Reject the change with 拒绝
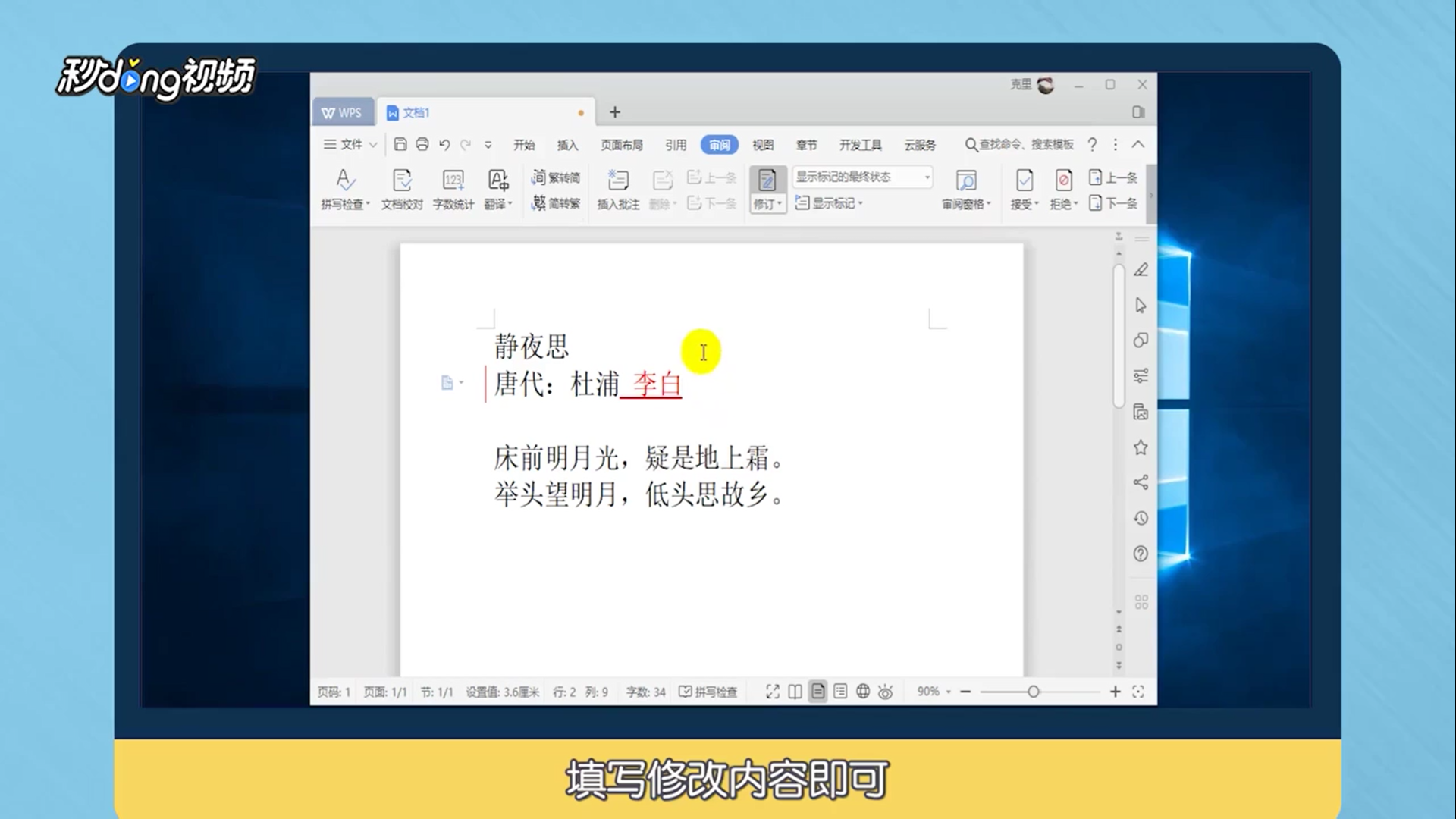Image resolution: width=1456 pixels, height=819 pixels. (x=1064, y=189)
